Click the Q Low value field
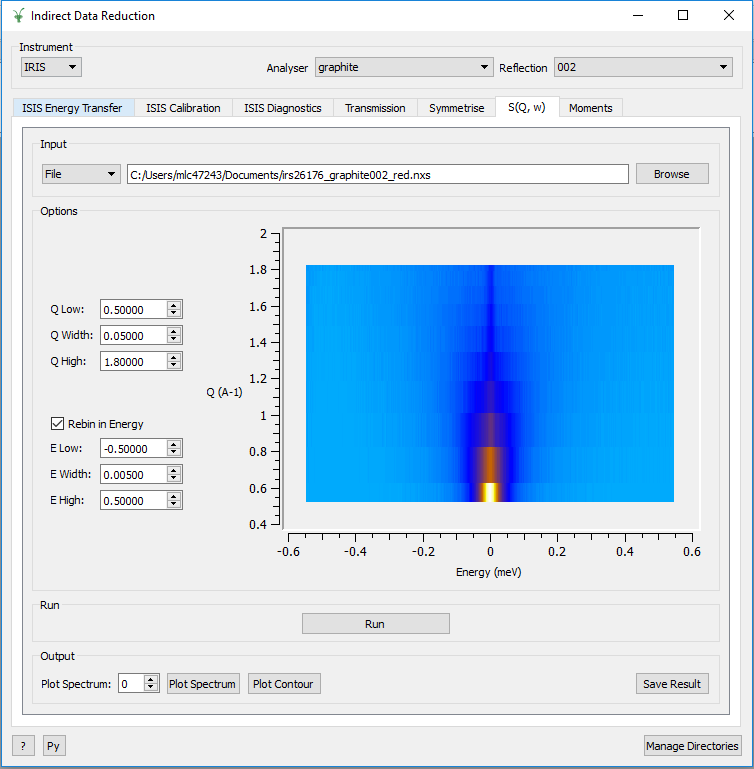Screen dimensions: 754x769 pos(133,309)
